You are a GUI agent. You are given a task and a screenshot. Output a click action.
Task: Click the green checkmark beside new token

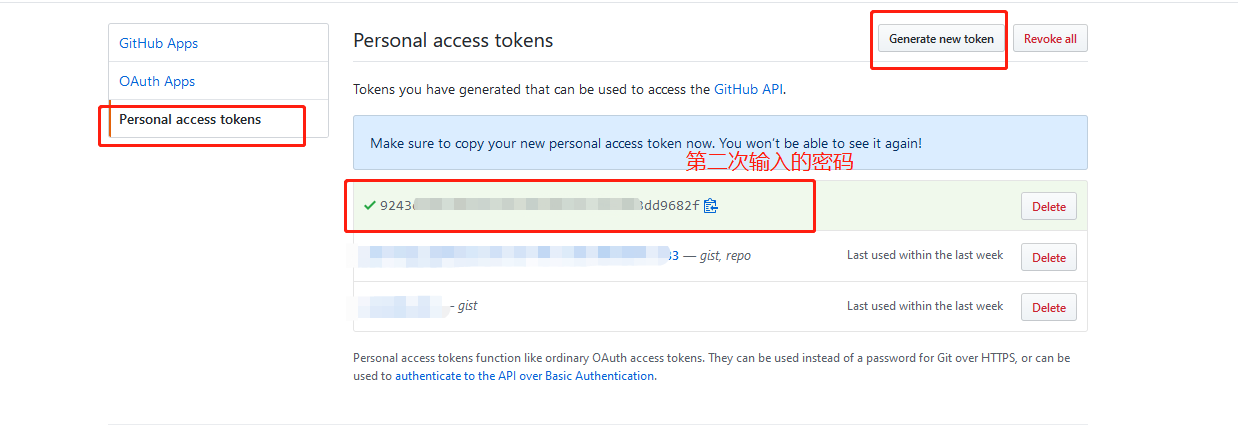coord(370,206)
